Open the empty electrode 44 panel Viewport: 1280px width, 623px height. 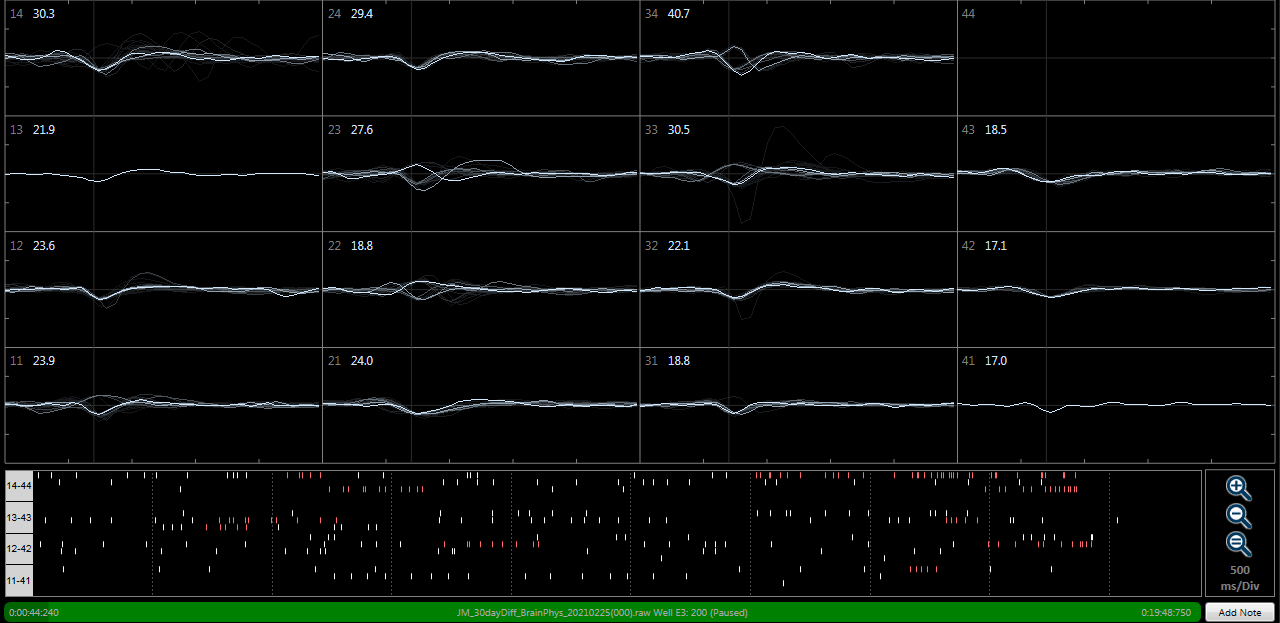1116,58
